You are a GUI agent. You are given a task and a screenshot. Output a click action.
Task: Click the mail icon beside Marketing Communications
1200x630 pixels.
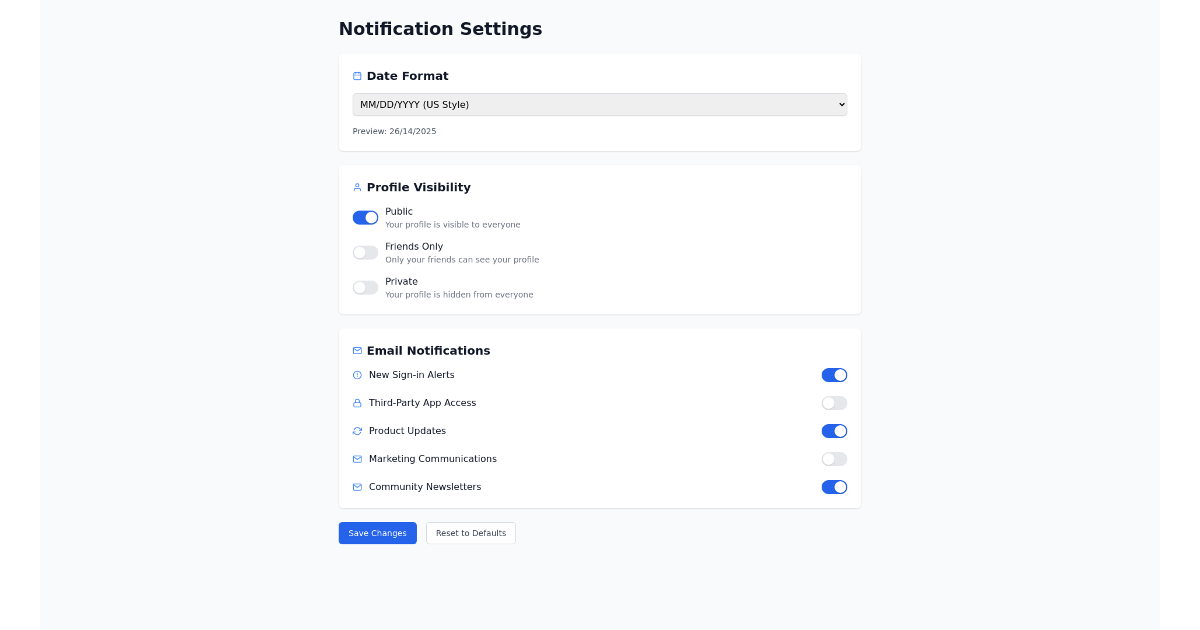click(357, 459)
